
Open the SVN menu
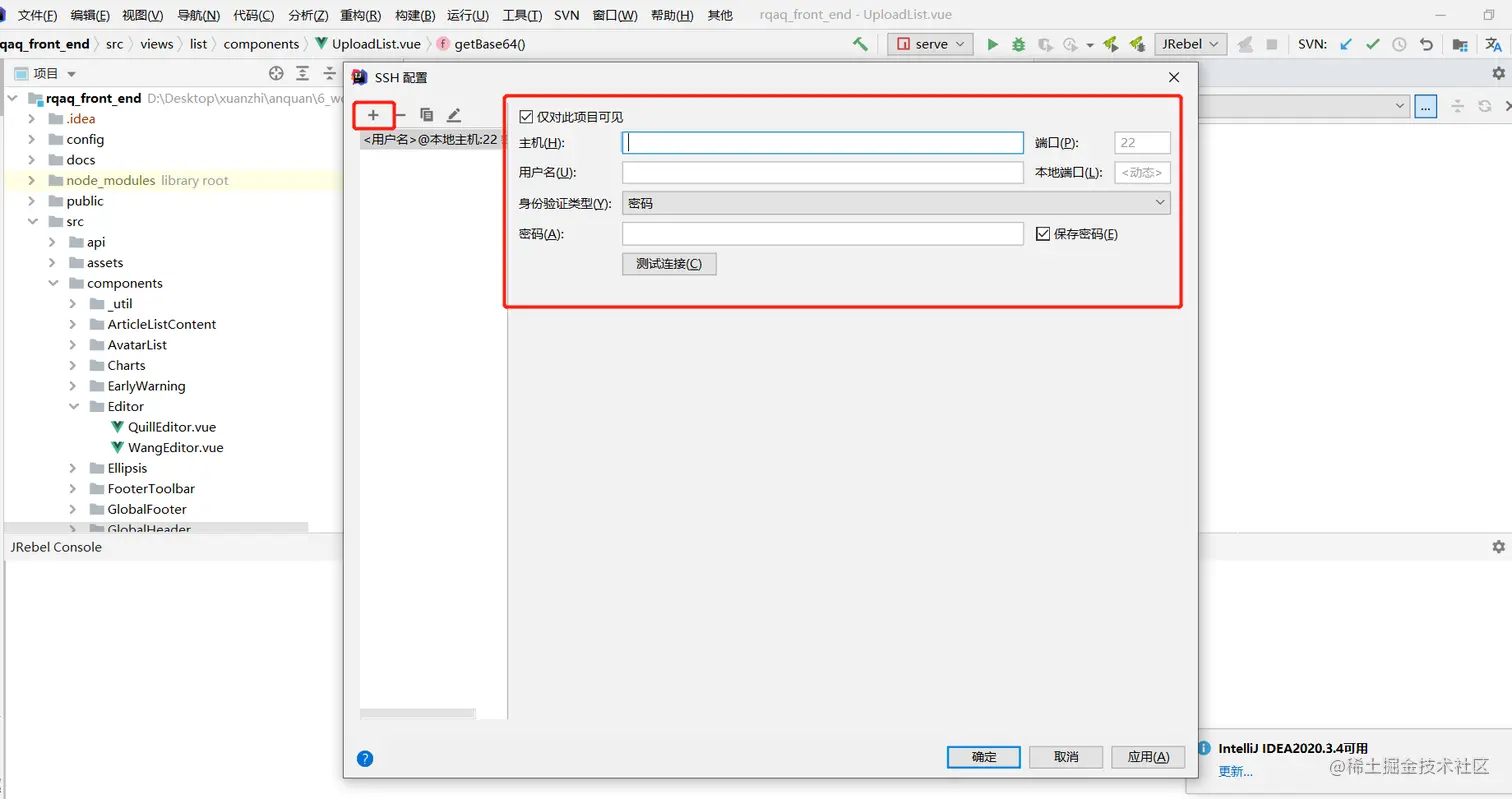[566, 16]
